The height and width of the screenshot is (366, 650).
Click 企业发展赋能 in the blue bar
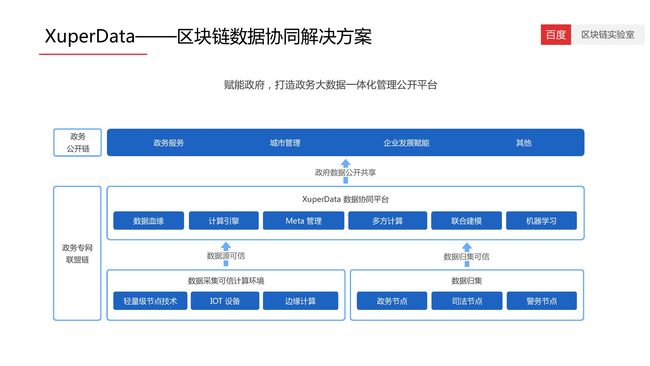(406, 143)
